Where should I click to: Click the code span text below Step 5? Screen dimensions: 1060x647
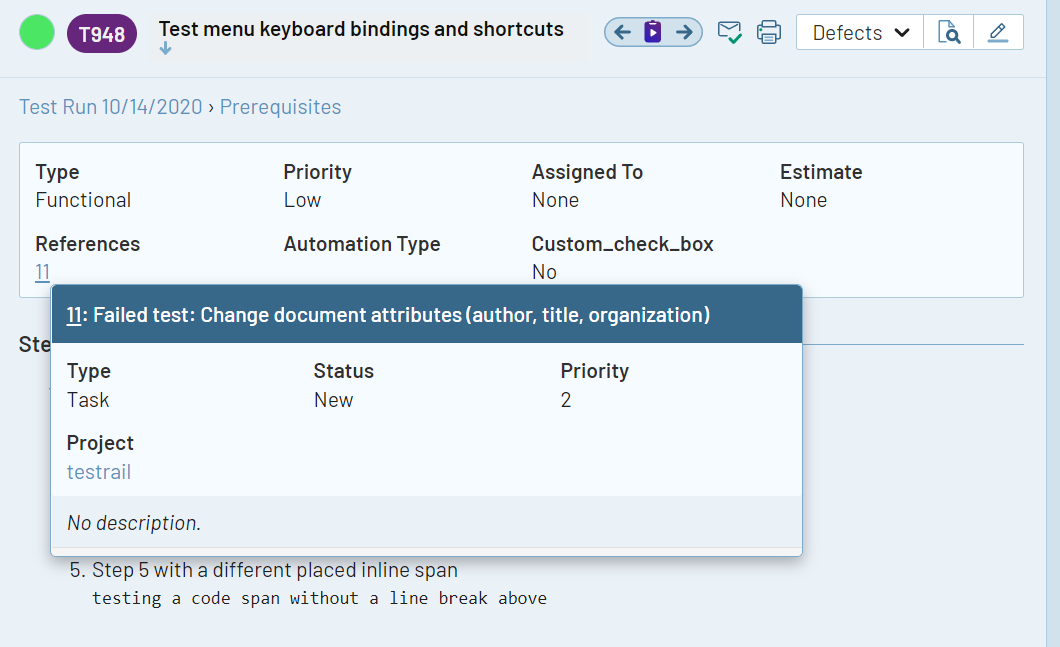(x=319, y=599)
